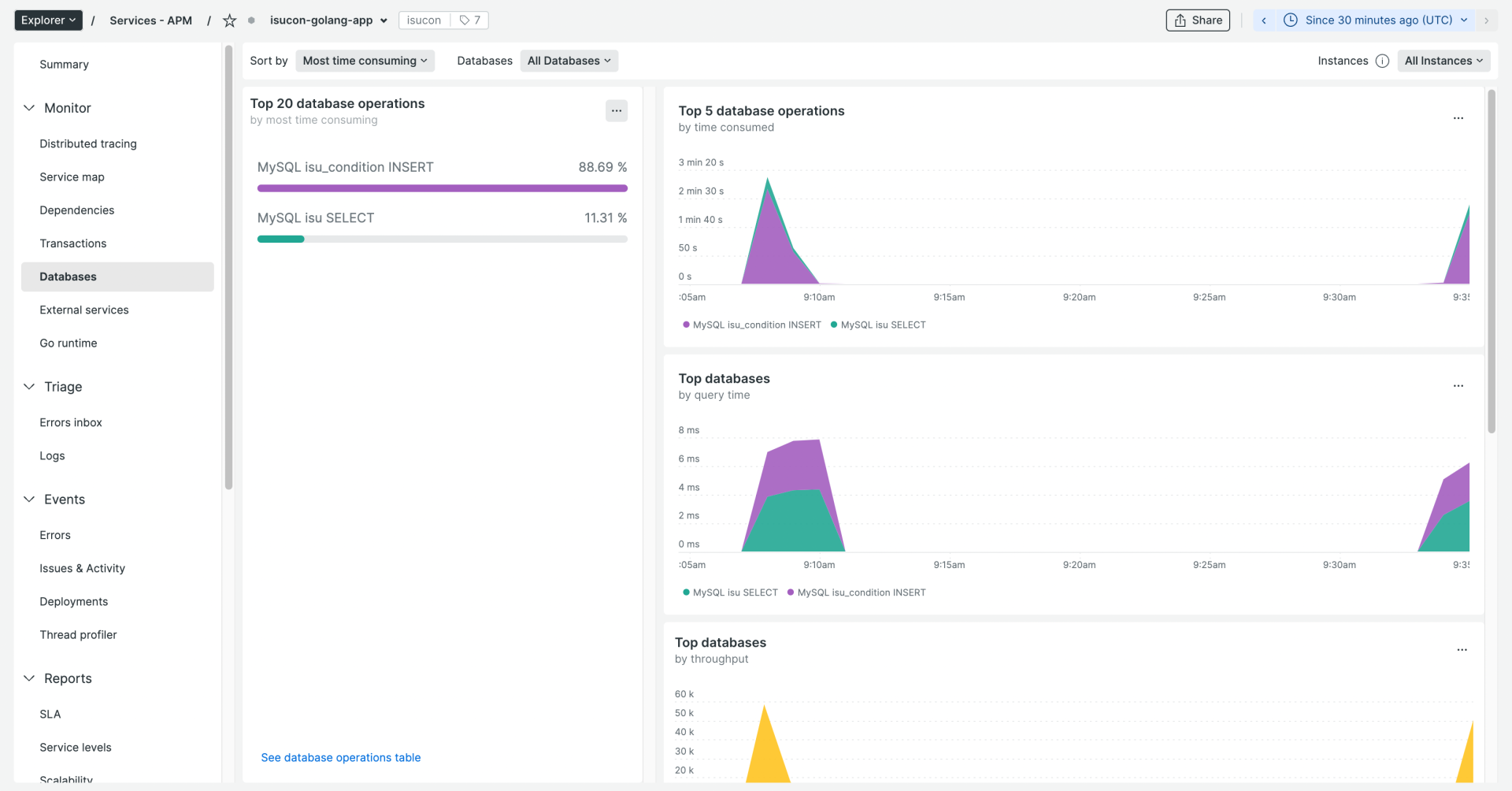
Task: Open the Most time consuming sort dropdown
Action: [365, 60]
